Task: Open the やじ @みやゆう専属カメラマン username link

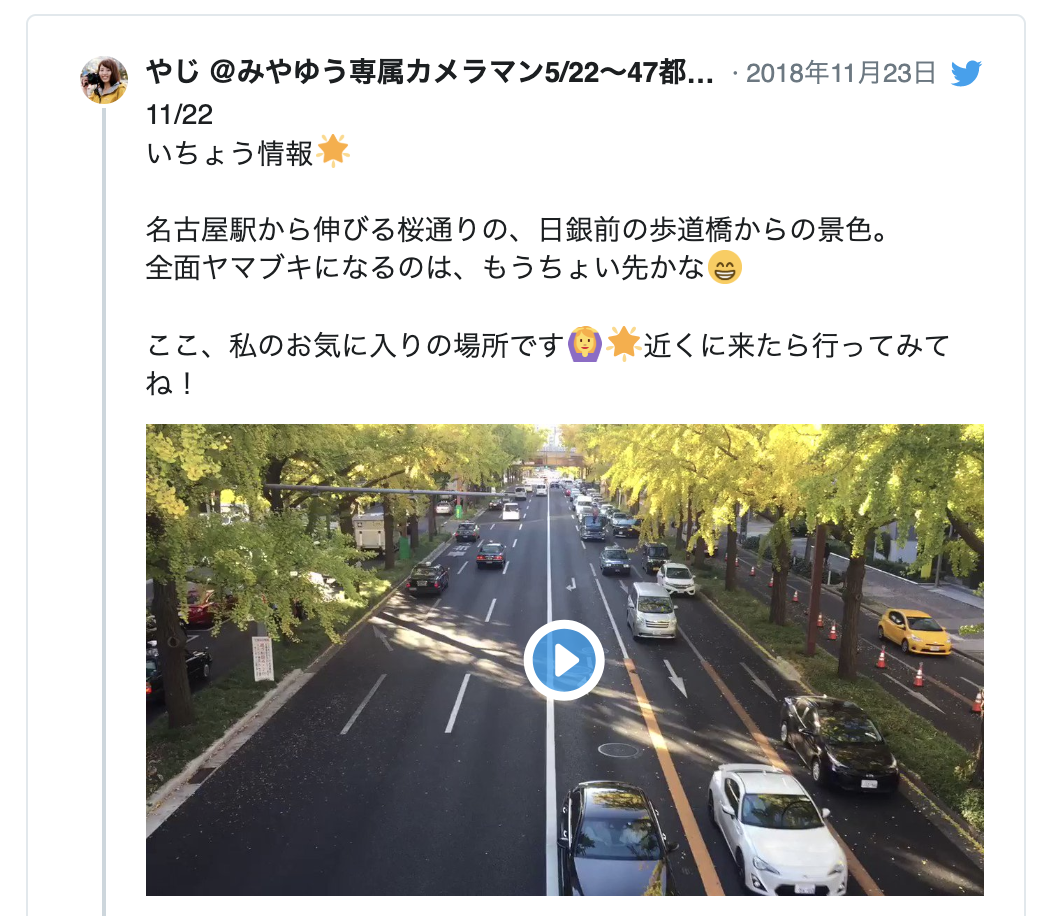Action: (x=430, y=73)
